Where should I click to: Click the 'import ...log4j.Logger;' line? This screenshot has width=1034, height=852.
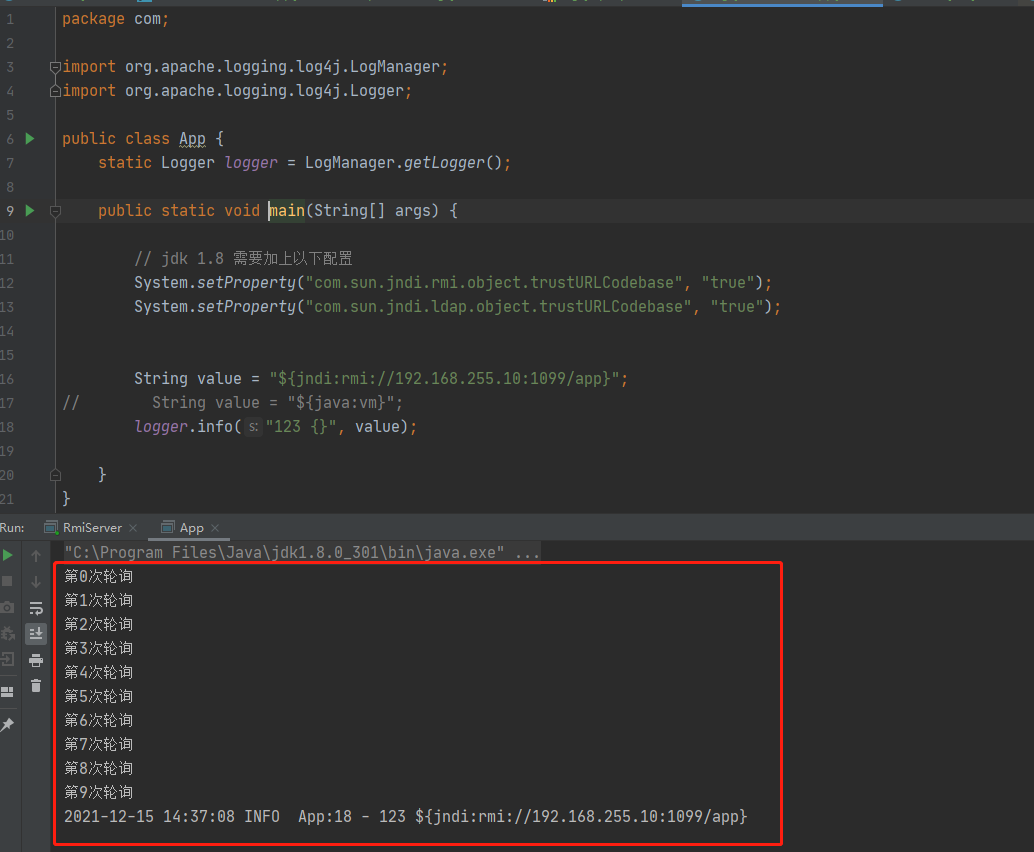click(237, 91)
